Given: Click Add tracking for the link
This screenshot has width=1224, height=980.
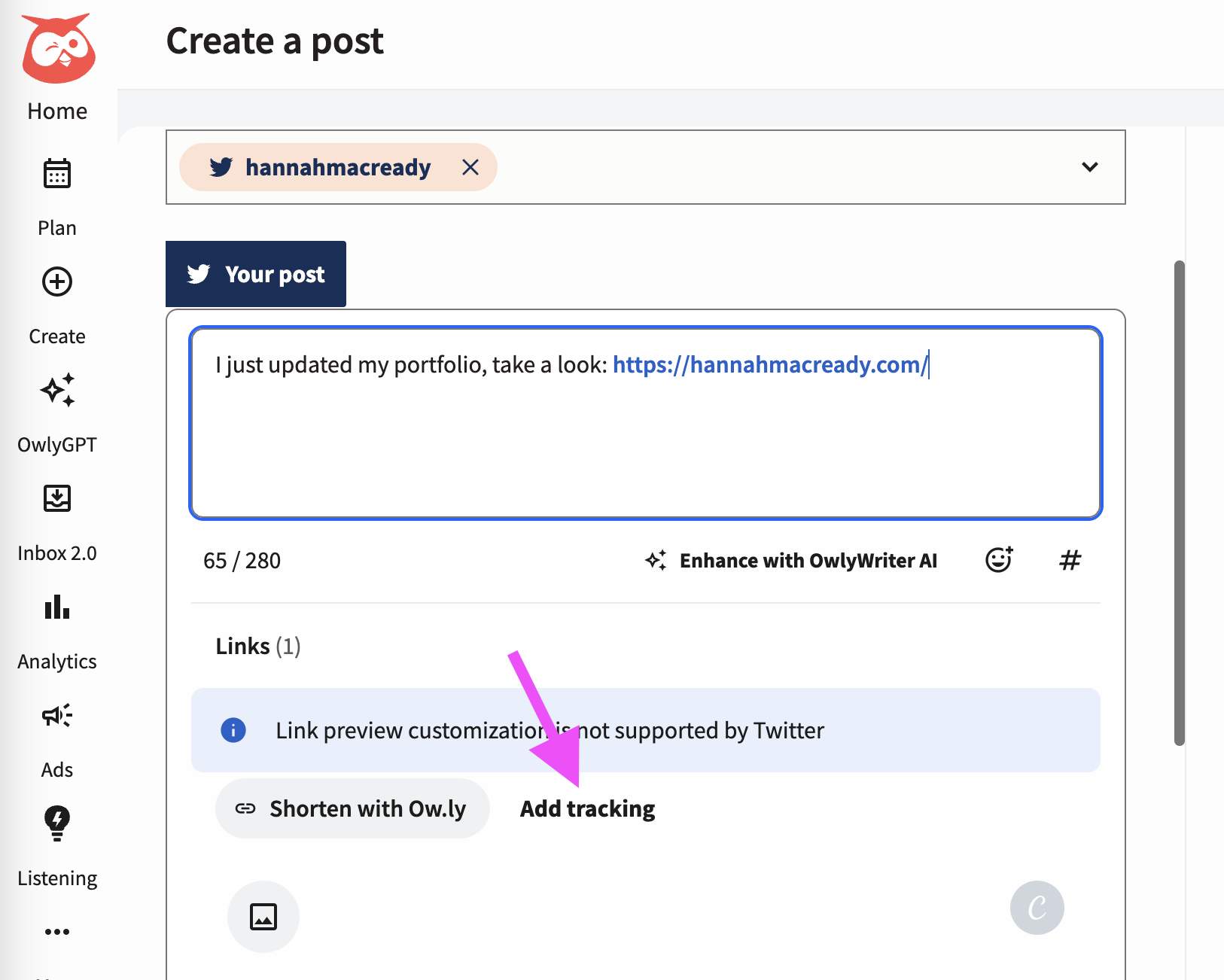Looking at the screenshot, I should click(x=587, y=808).
